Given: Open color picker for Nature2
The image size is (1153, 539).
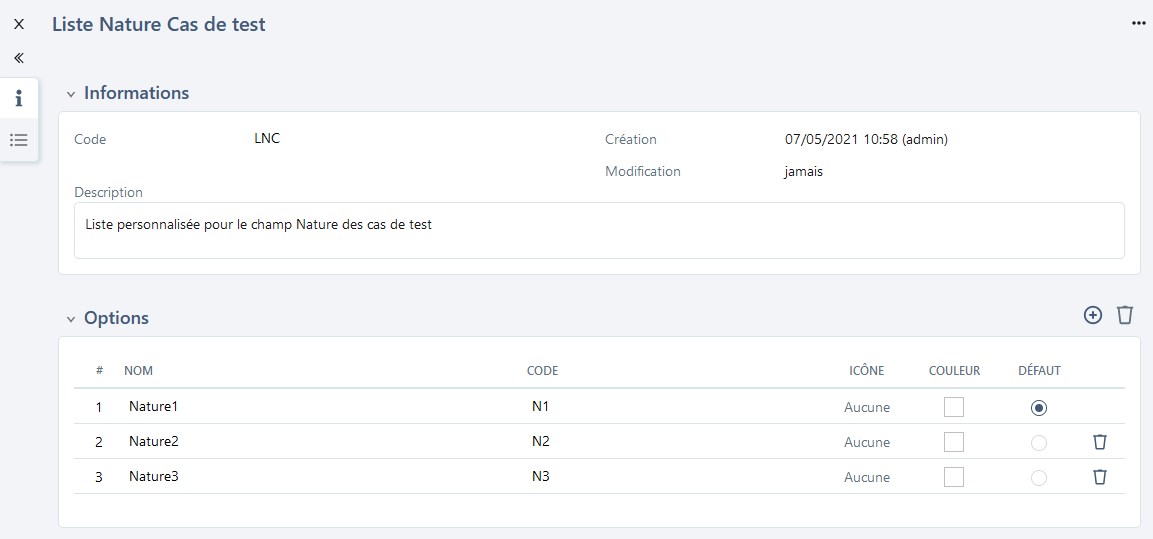Looking at the screenshot, I should pyautogui.click(x=954, y=442).
